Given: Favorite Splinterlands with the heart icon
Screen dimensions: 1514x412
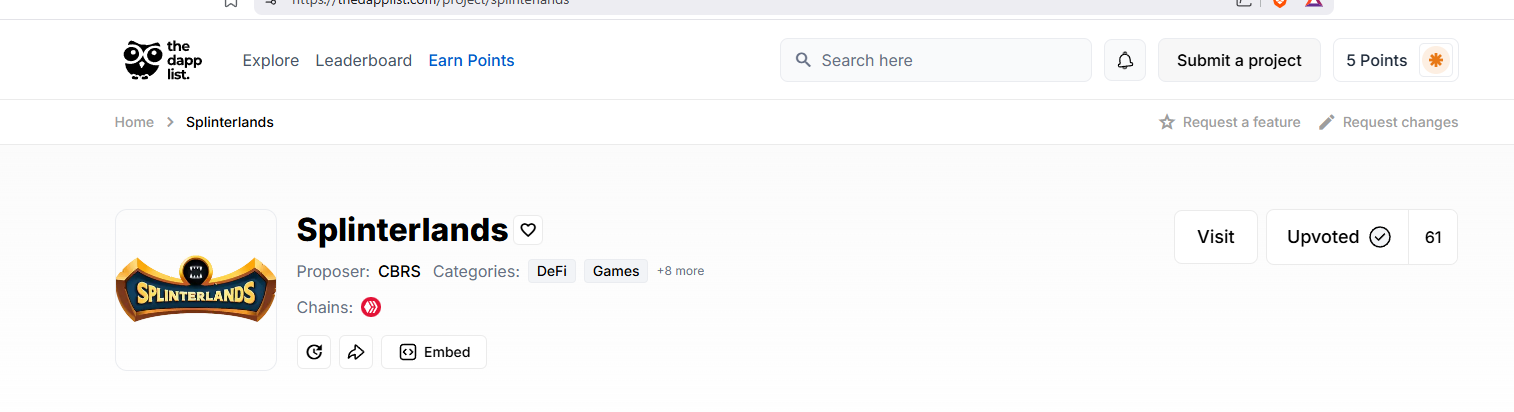Looking at the screenshot, I should coord(529,230).
